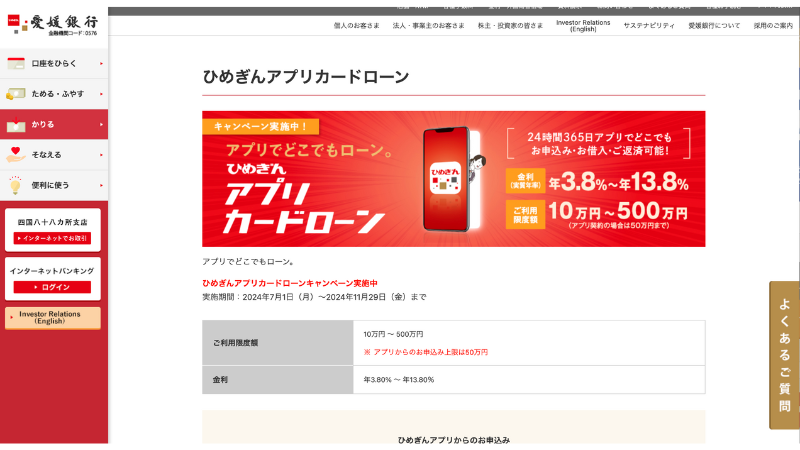The height and width of the screenshot is (450, 800).
Task: Open Investor Relations (English) top menu item
Action: tap(583, 26)
